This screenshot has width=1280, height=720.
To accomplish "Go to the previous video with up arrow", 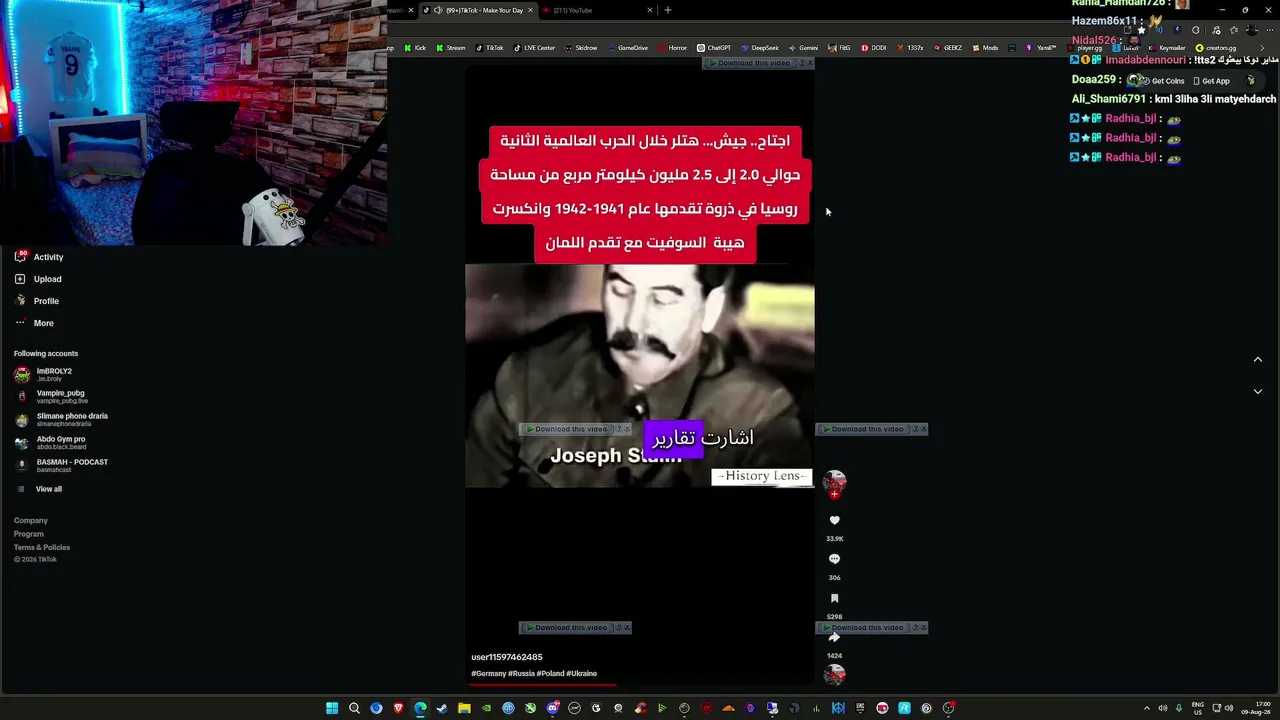I will [x=1258, y=360].
